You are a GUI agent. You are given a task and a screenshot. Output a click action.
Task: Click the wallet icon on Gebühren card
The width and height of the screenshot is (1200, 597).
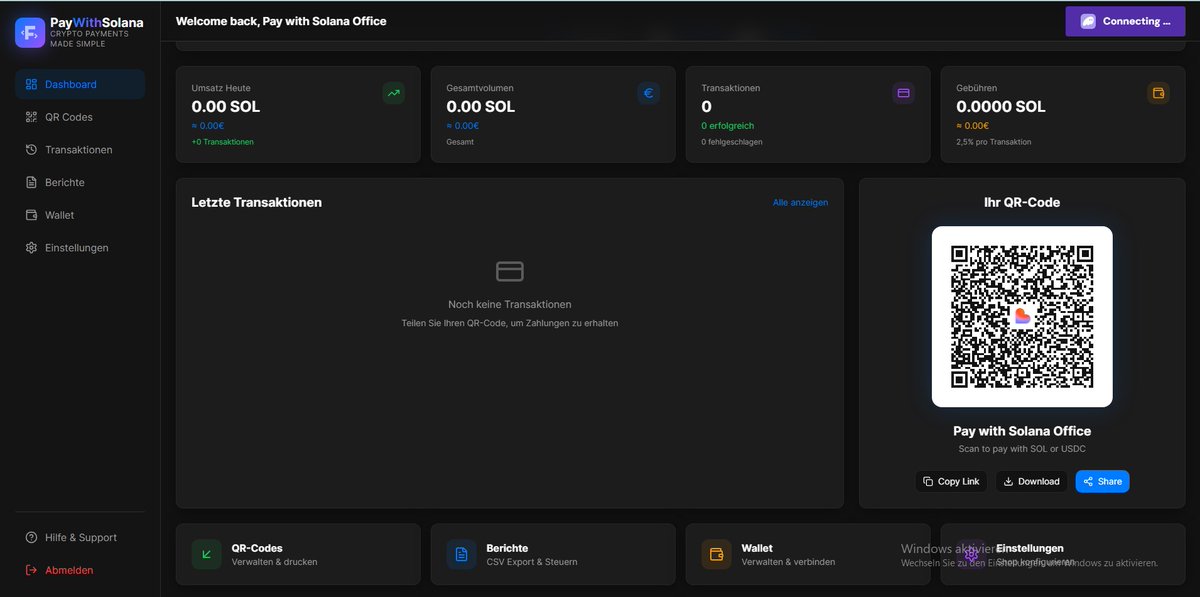[1159, 93]
